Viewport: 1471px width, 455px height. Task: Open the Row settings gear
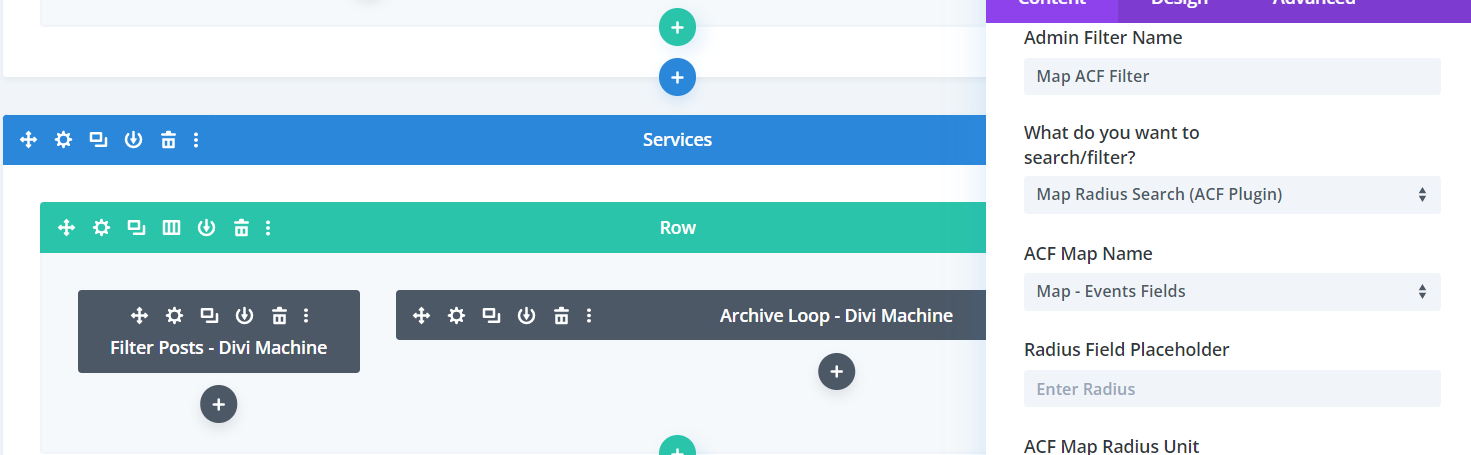(101, 228)
